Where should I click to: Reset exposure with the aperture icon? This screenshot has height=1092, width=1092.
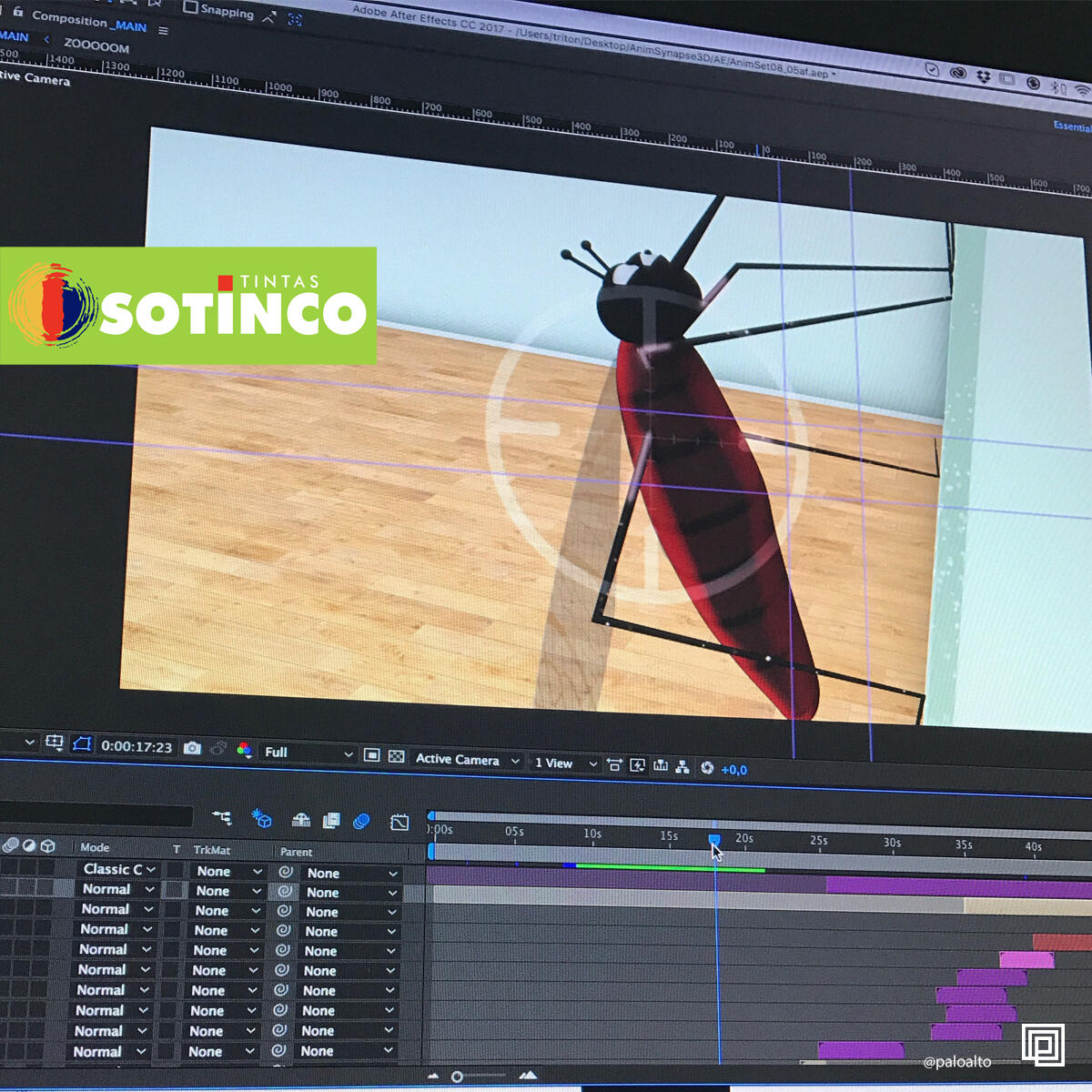707,768
